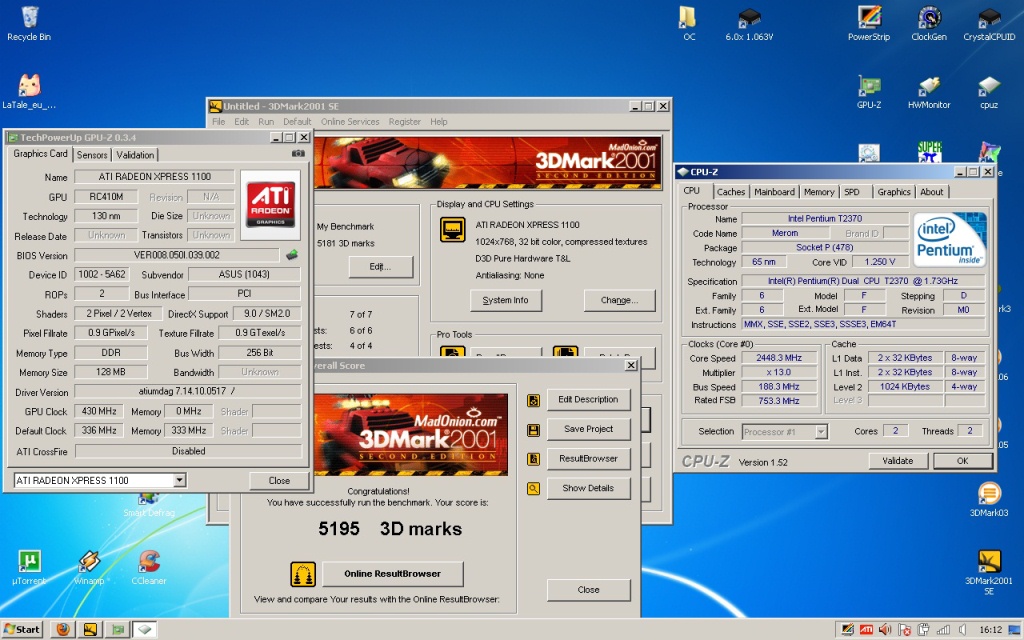The height and width of the screenshot is (640, 1024).
Task: Click the GPU-Z BIOS Version field
Action: click(x=177, y=255)
